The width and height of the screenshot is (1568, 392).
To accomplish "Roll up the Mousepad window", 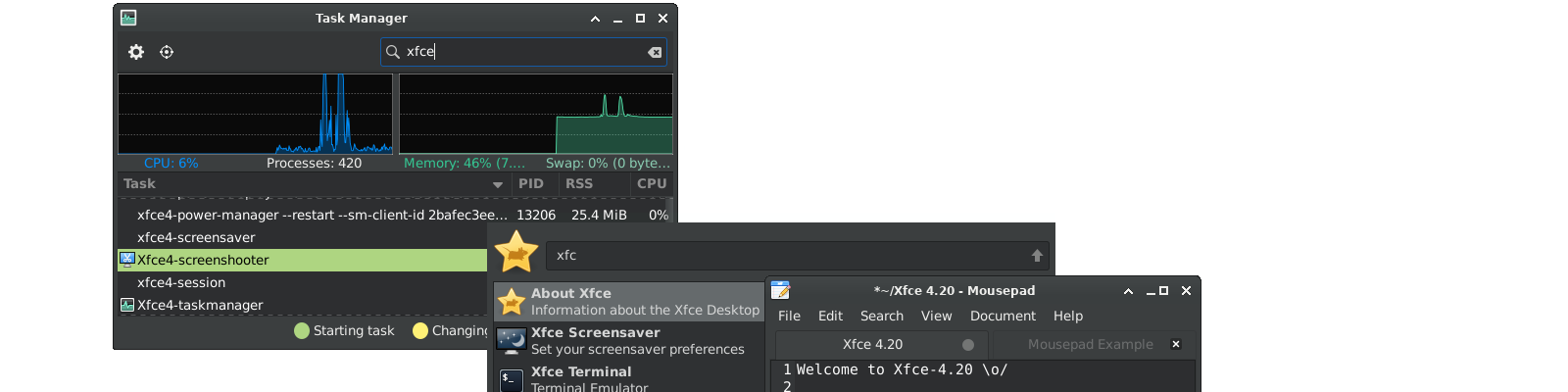I will pos(1128,291).
